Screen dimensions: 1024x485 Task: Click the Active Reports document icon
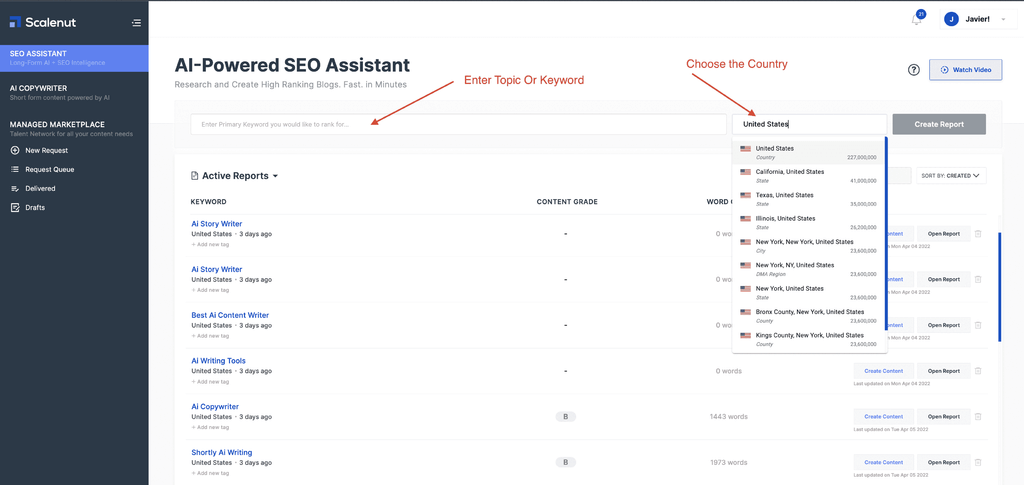(x=194, y=176)
